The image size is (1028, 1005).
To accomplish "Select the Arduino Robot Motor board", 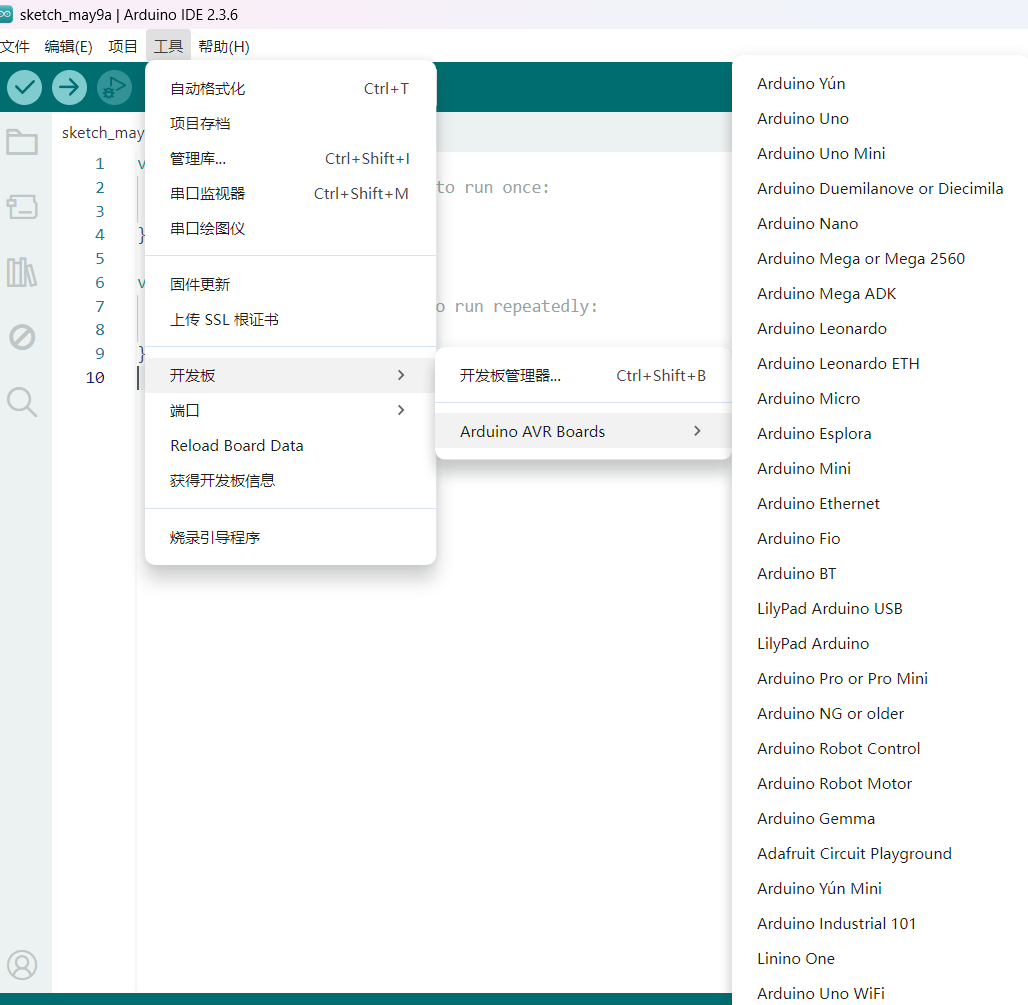I will click(x=880, y=783).
